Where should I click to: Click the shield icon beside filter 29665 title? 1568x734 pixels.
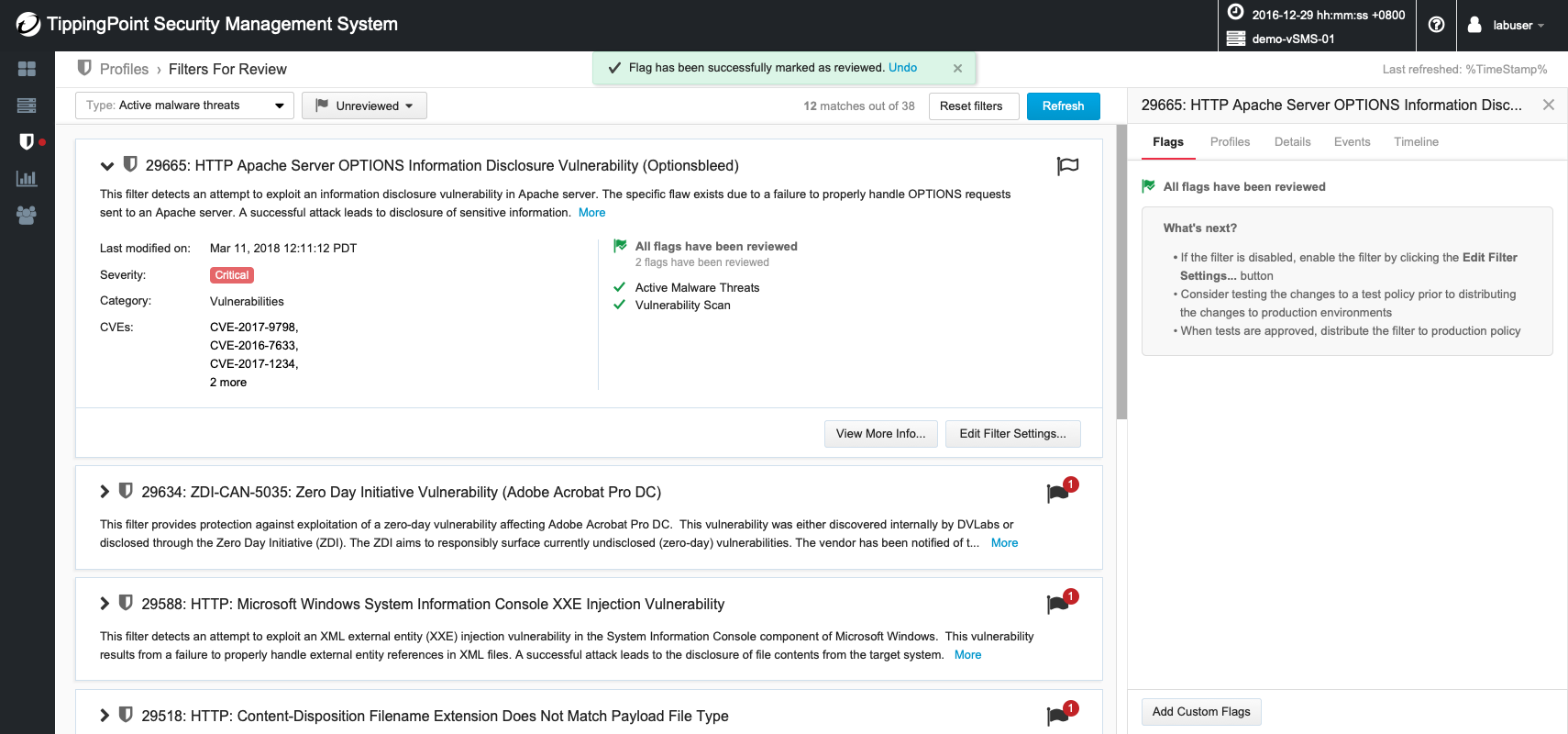130,164
